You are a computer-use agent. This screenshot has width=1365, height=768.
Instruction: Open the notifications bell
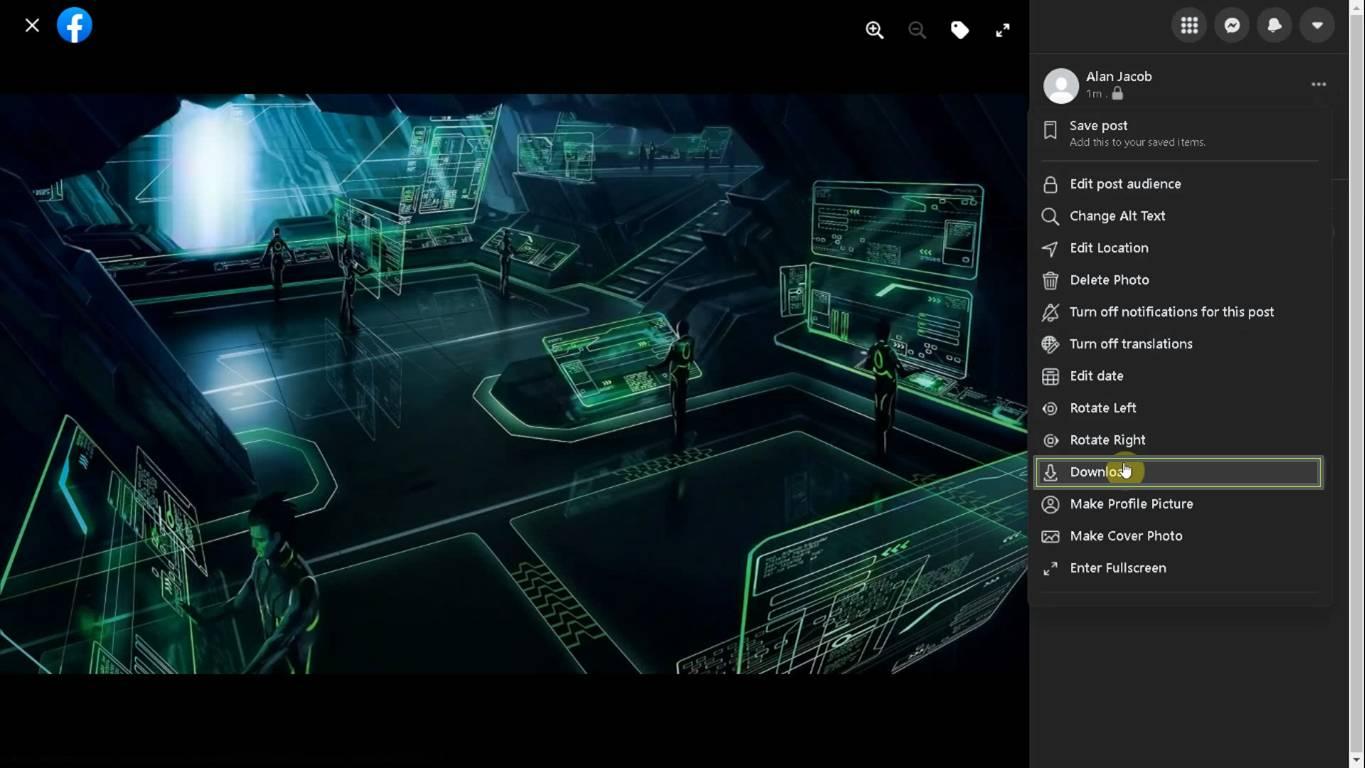point(1275,26)
